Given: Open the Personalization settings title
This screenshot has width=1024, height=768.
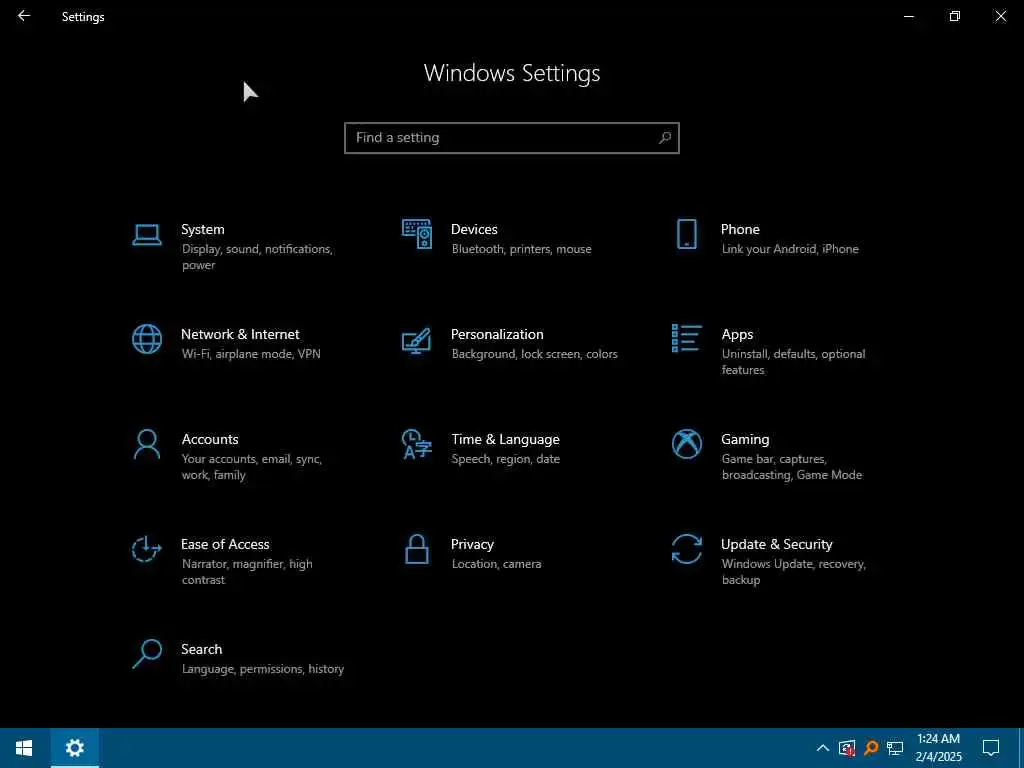Looking at the screenshot, I should click(497, 334).
